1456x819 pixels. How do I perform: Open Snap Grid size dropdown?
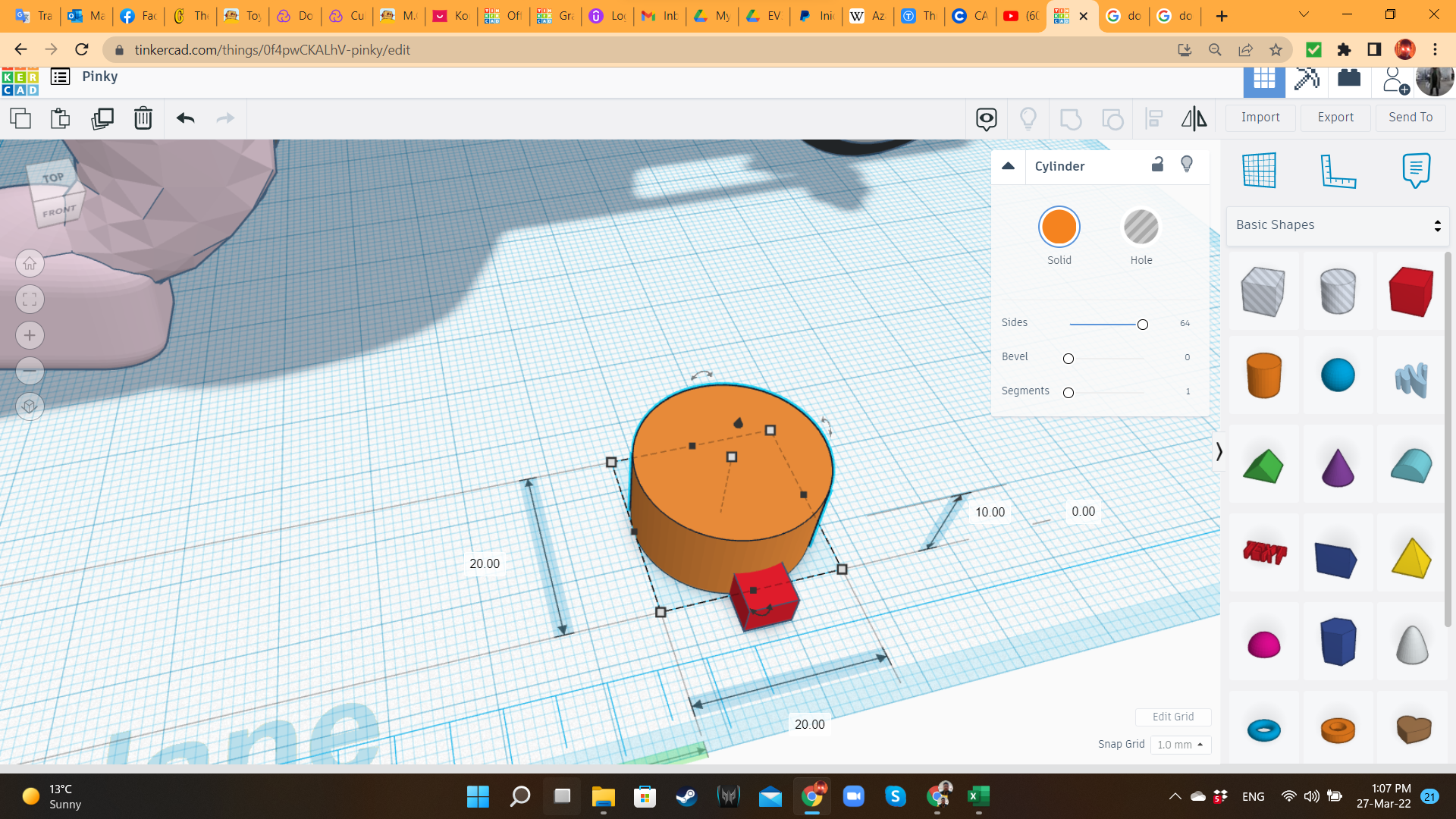click(1180, 745)
